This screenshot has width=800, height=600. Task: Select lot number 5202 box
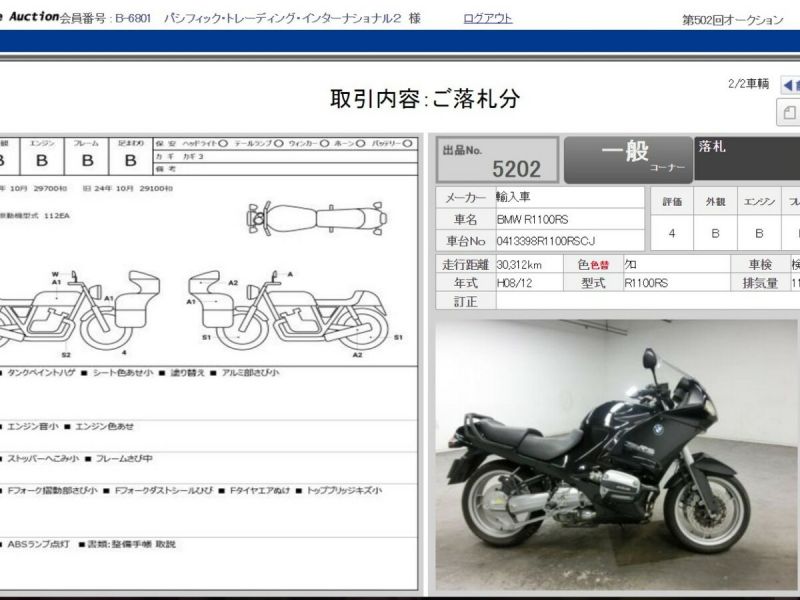pos(497,160)
